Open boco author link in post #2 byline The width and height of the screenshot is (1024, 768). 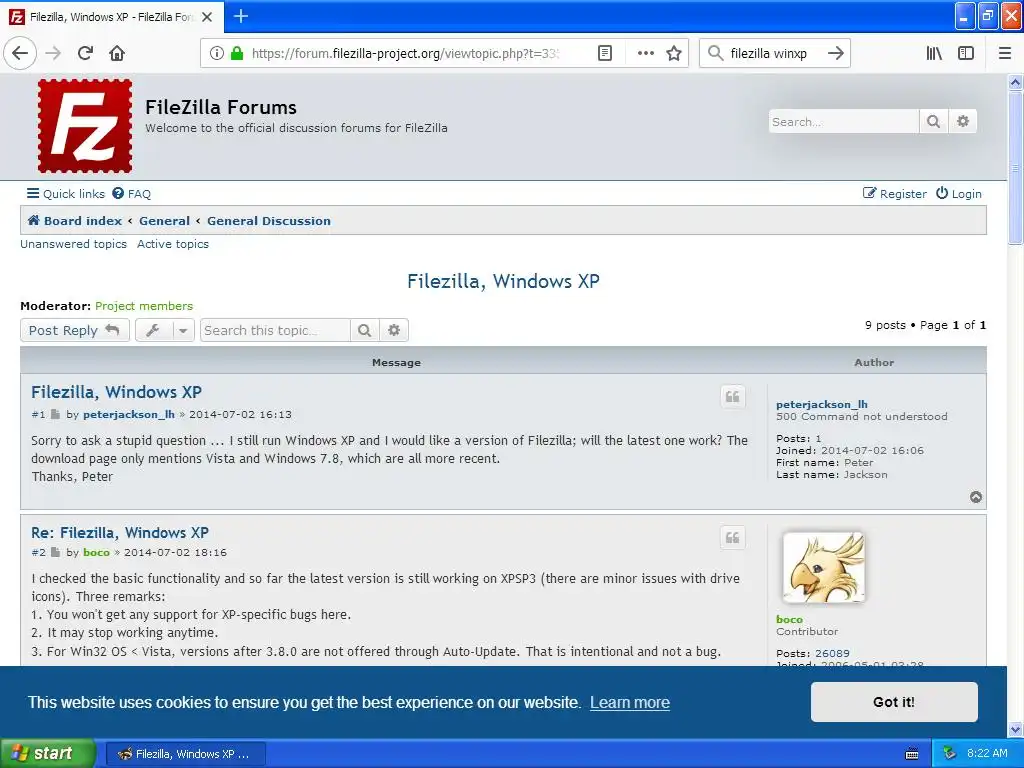(x=96, y=552)
